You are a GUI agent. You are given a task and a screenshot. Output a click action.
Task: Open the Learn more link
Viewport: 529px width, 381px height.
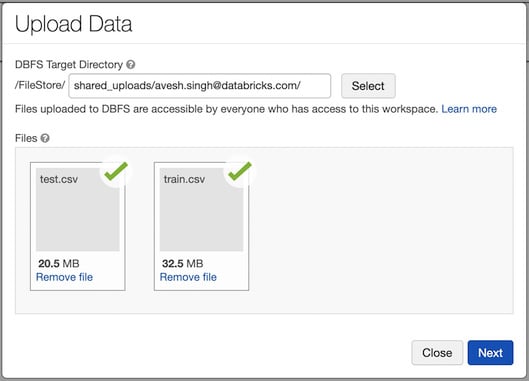coord(469,109)
